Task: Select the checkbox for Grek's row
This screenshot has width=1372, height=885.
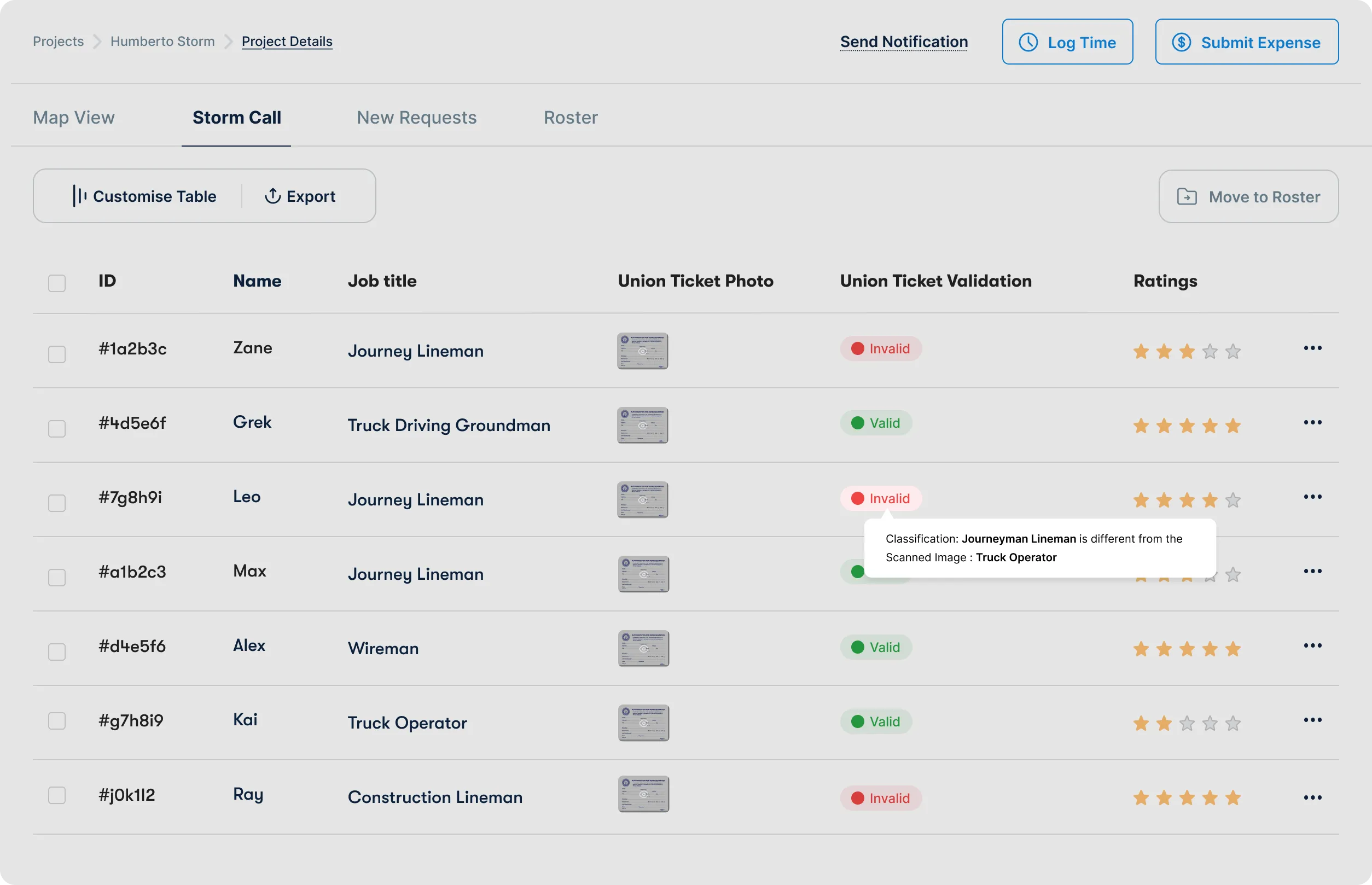Action: (x=57, y=429)
